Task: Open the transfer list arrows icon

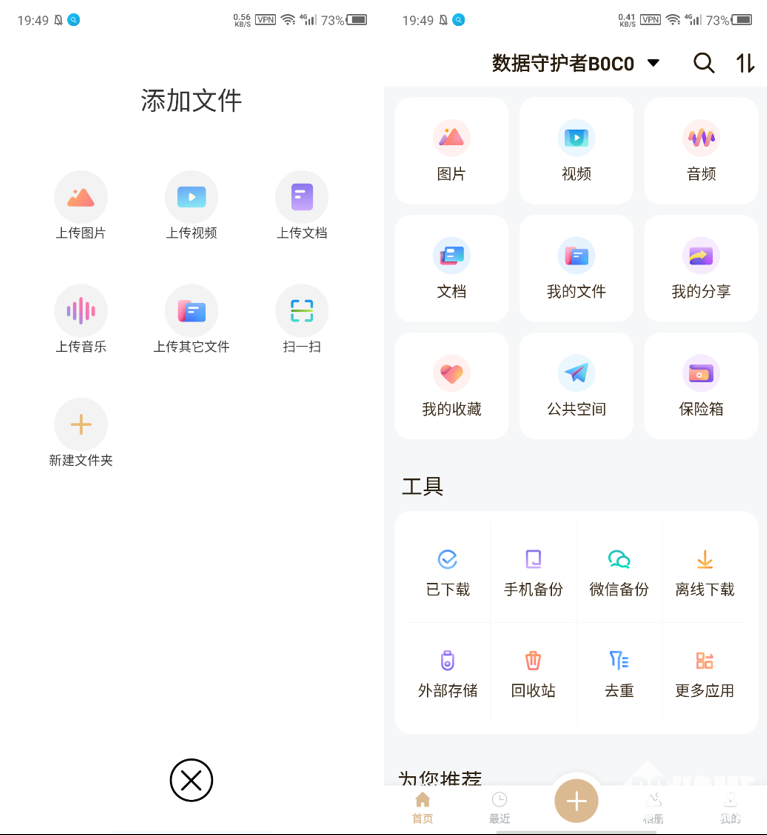Action: point(745,64)
